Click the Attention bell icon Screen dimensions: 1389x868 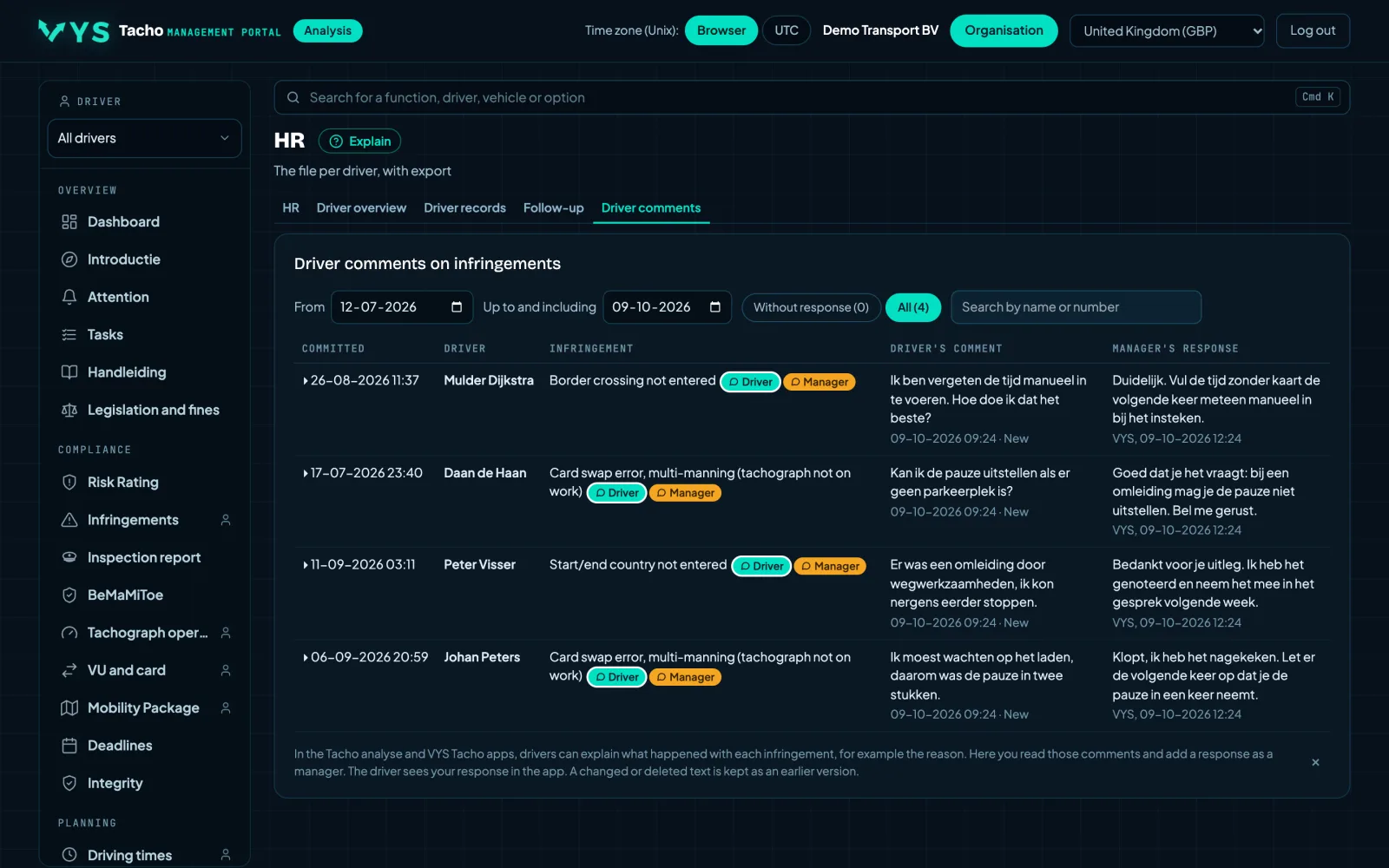69,297
